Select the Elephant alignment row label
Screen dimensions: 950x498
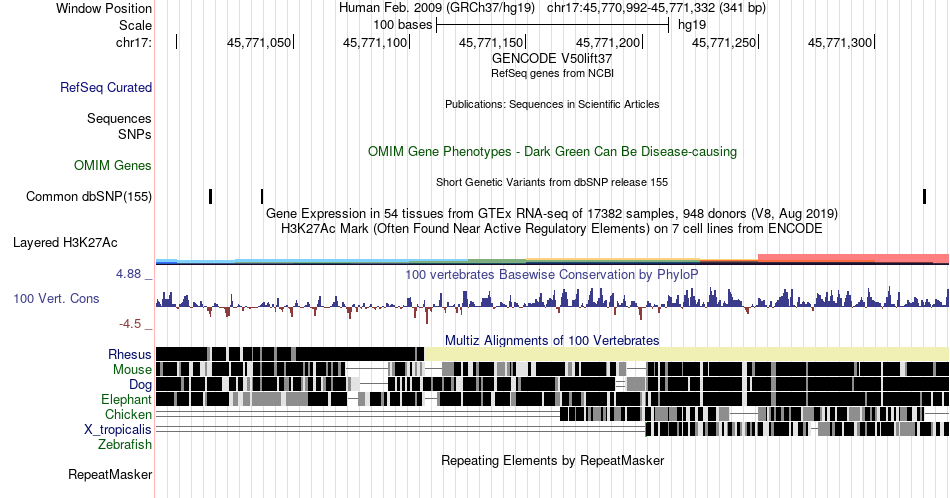tap(127, 399)
